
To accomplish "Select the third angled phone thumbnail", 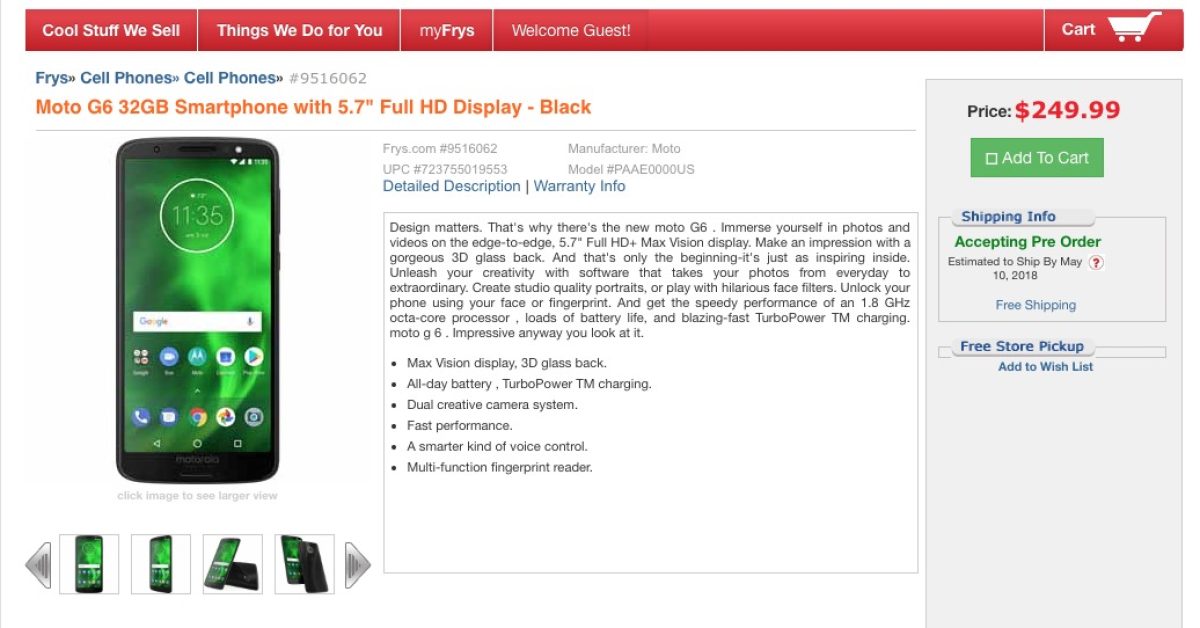I will [233, 564].
